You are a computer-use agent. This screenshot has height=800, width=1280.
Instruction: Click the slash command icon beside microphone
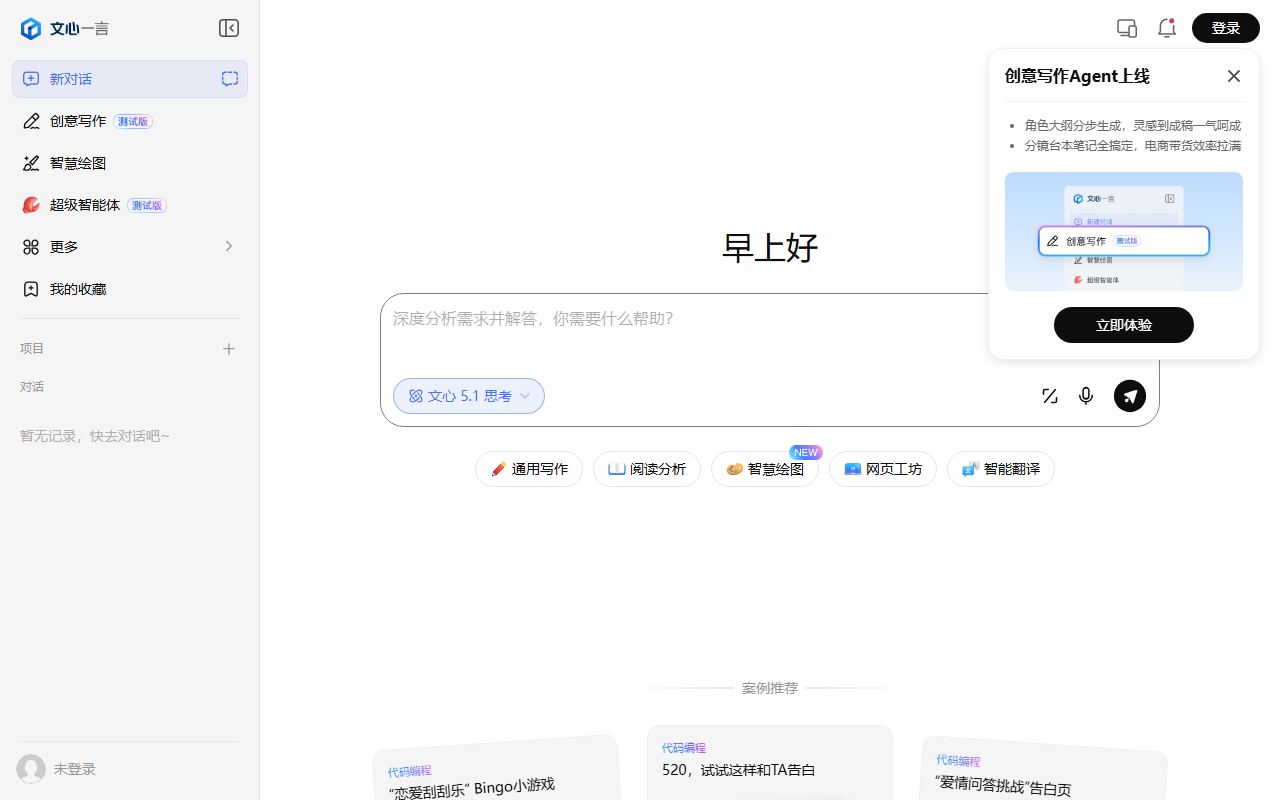coord(1050,396)
